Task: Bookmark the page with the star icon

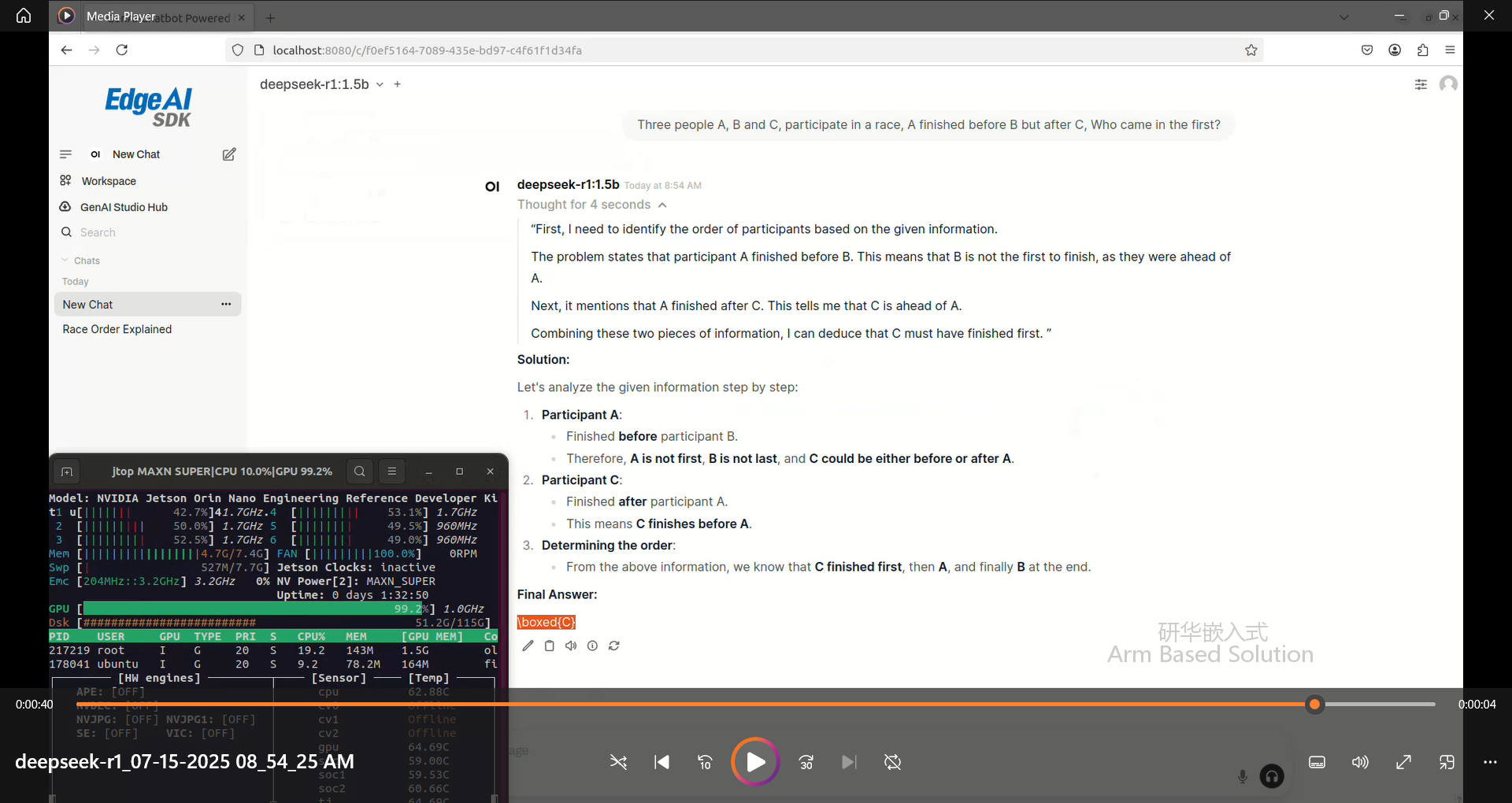Action: point(1251,50)
